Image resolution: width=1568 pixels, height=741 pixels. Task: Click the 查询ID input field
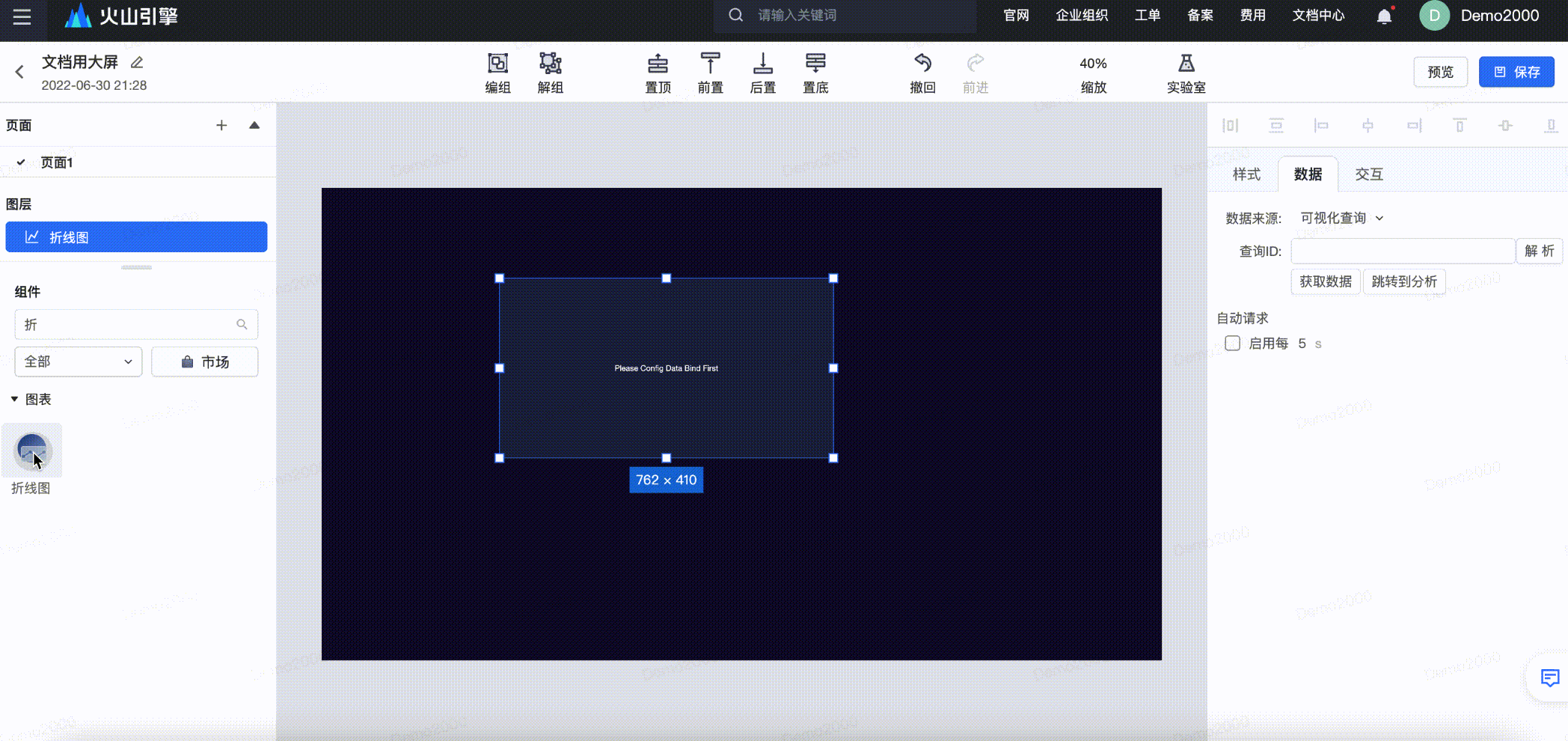coord(1403,251)
